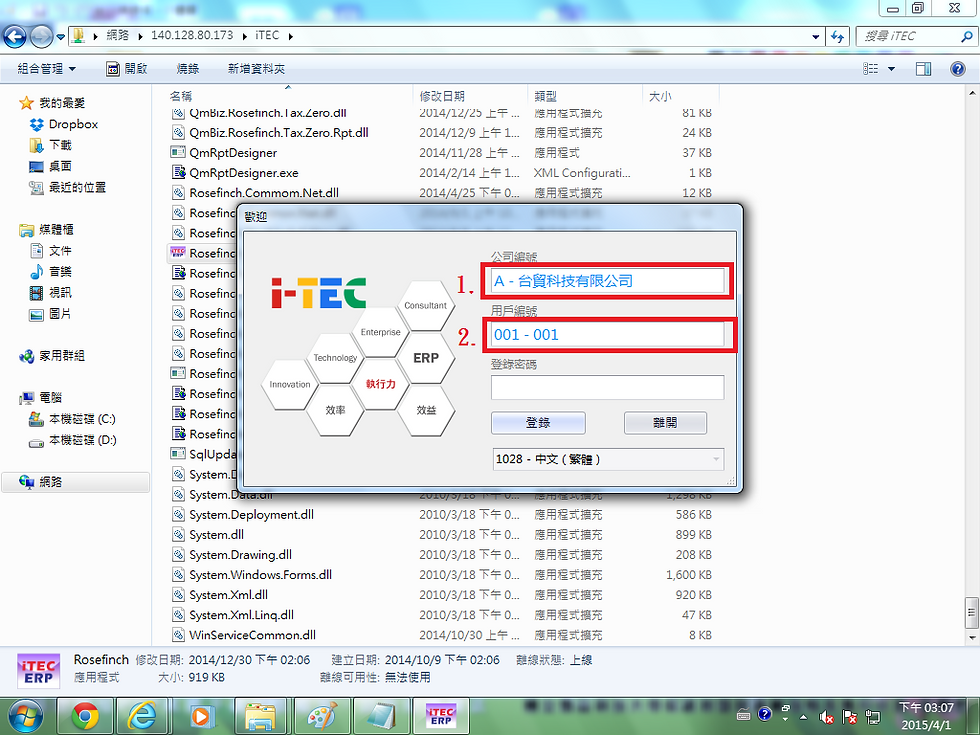Click 新增資料夾 in toolbar
Screen dimensions: 980x735
[256, 69]
